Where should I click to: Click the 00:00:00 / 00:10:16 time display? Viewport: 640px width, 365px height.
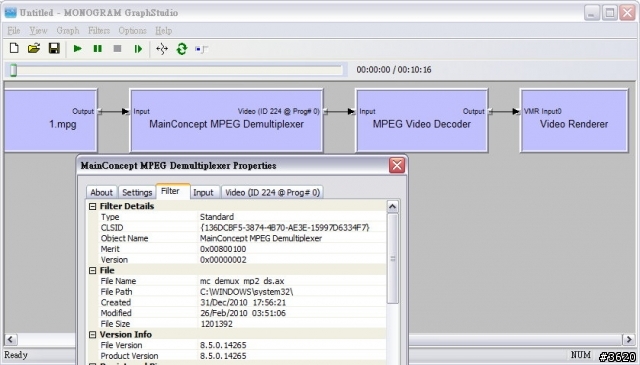(394, 70)
